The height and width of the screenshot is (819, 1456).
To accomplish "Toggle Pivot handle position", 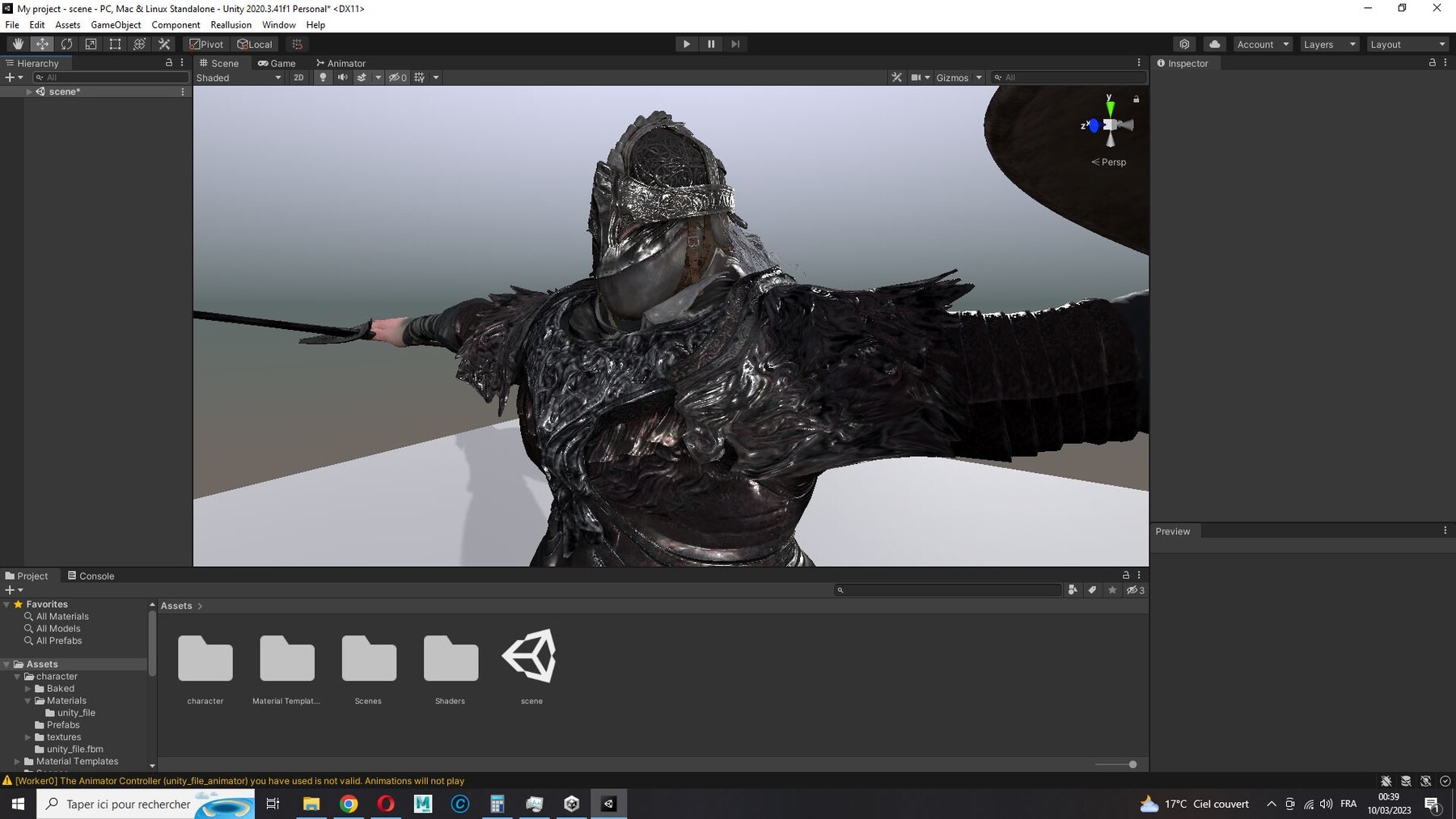I will click(206, 44).
